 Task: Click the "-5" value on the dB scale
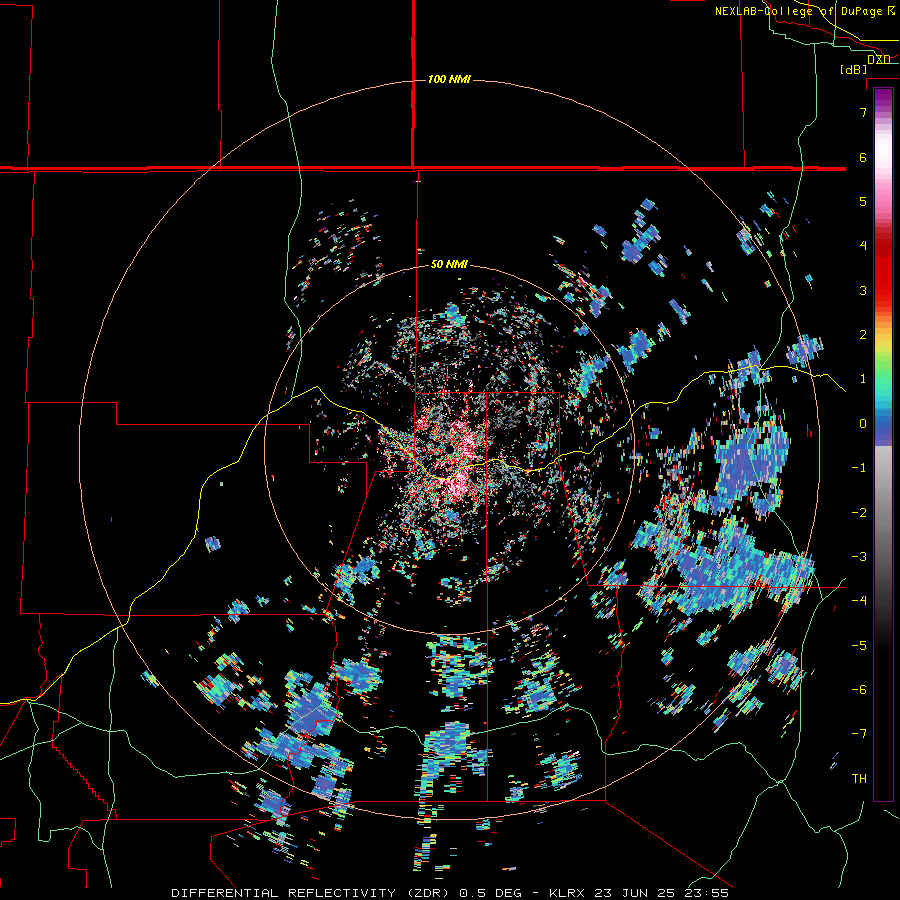(859, 645)
